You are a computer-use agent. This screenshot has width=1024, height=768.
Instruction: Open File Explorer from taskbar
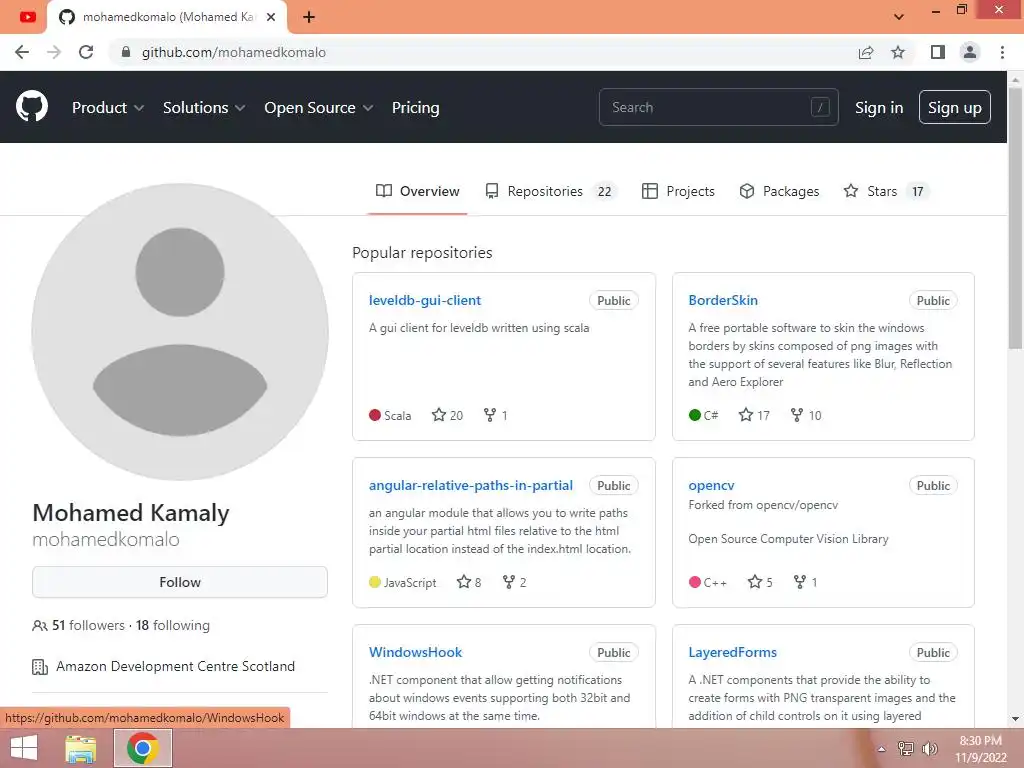[x=80, y=748]
